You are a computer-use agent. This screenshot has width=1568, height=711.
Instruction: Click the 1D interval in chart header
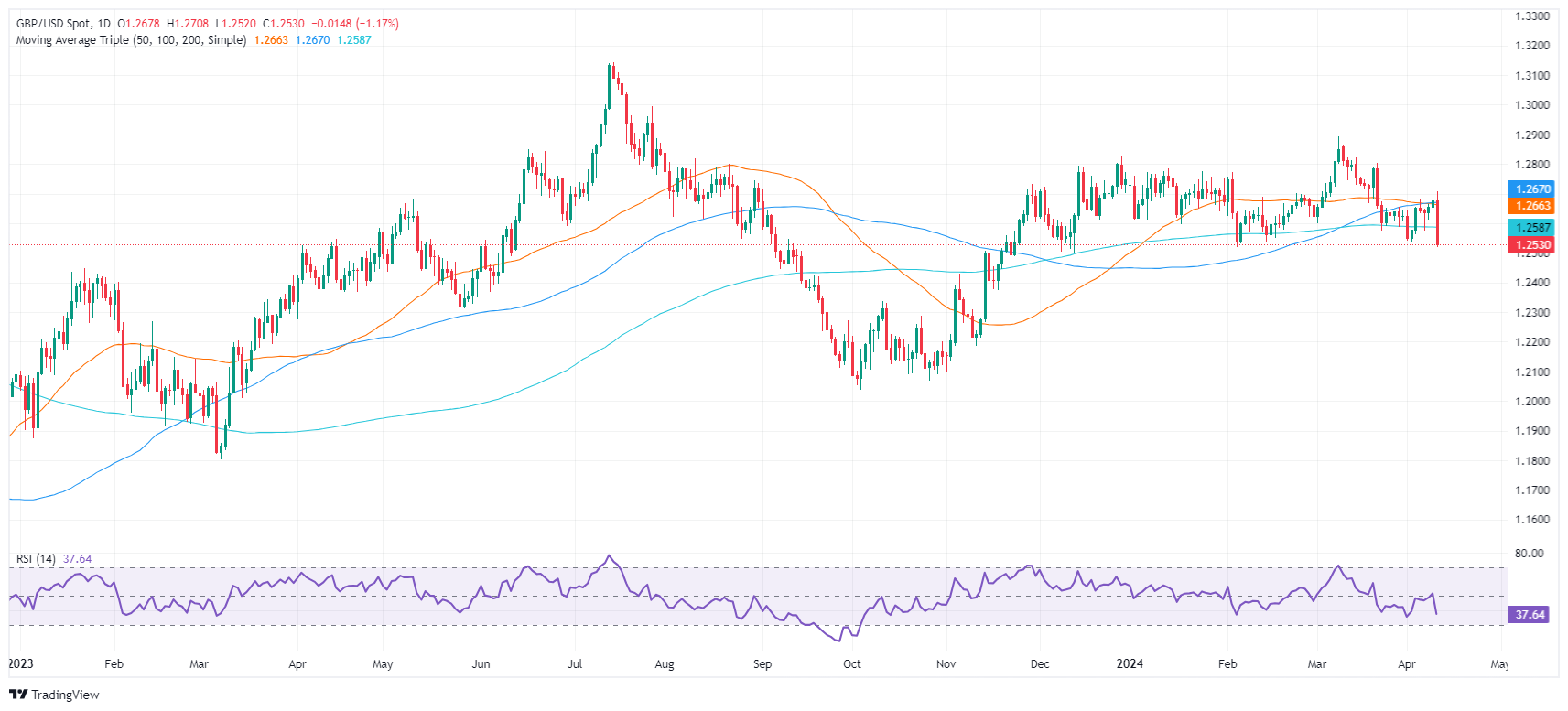[103, 24]
